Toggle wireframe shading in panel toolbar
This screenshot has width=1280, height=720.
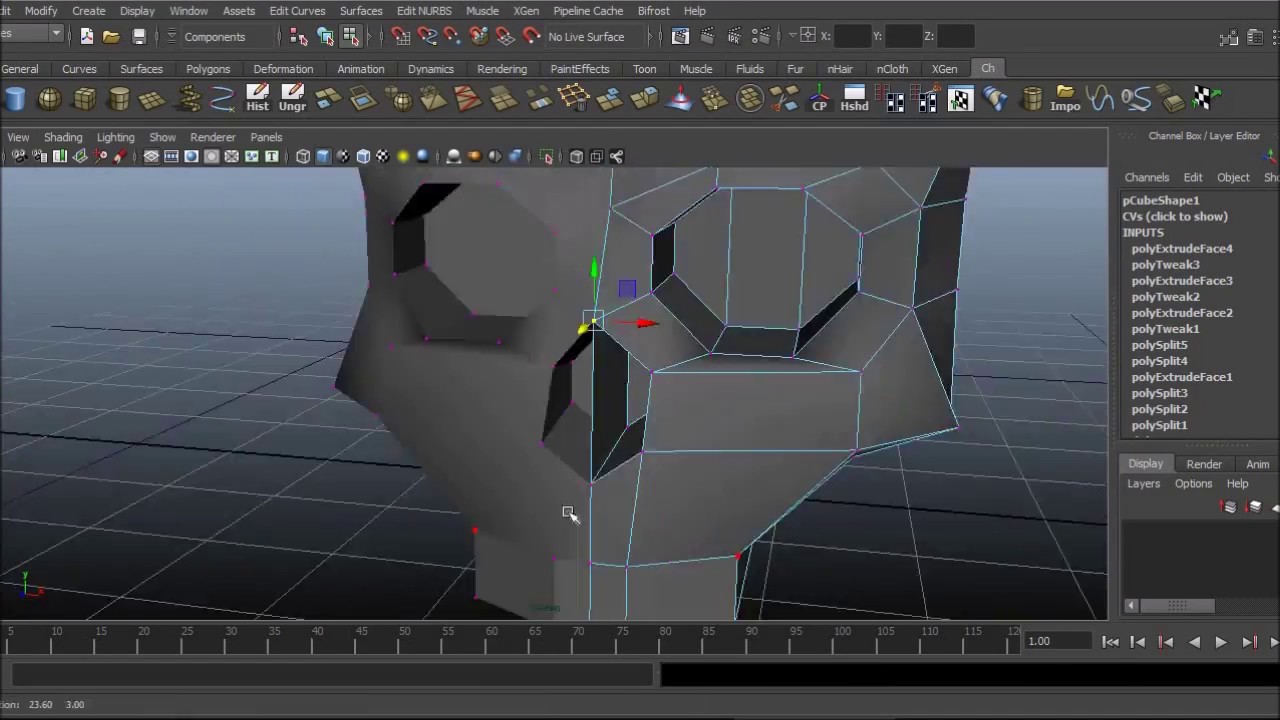coord(303,157)
